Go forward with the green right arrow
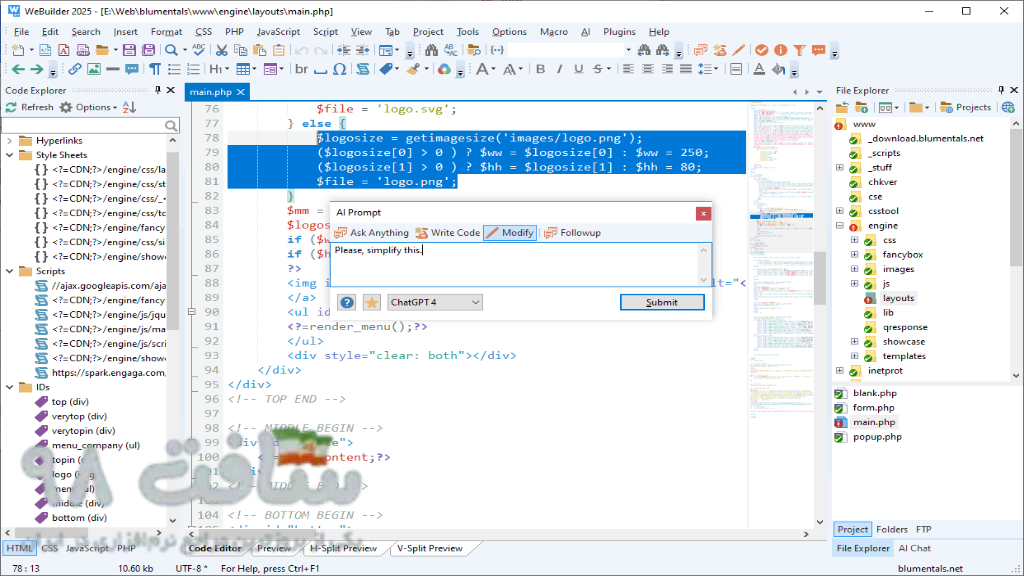The height and width of the screenshot is (576, 1024). coord(37,69)
